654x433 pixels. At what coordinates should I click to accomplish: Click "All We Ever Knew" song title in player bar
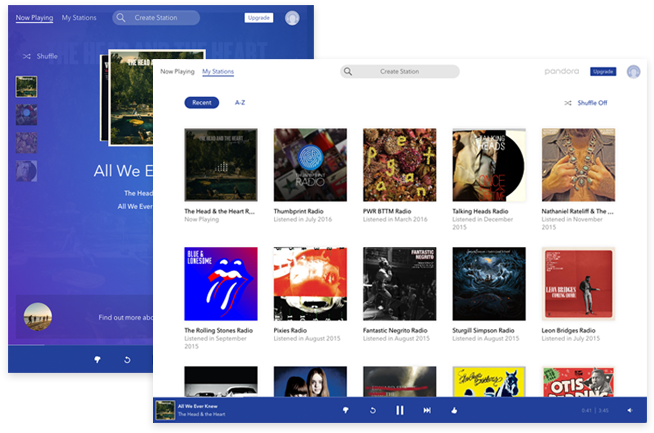click(198, 406)
